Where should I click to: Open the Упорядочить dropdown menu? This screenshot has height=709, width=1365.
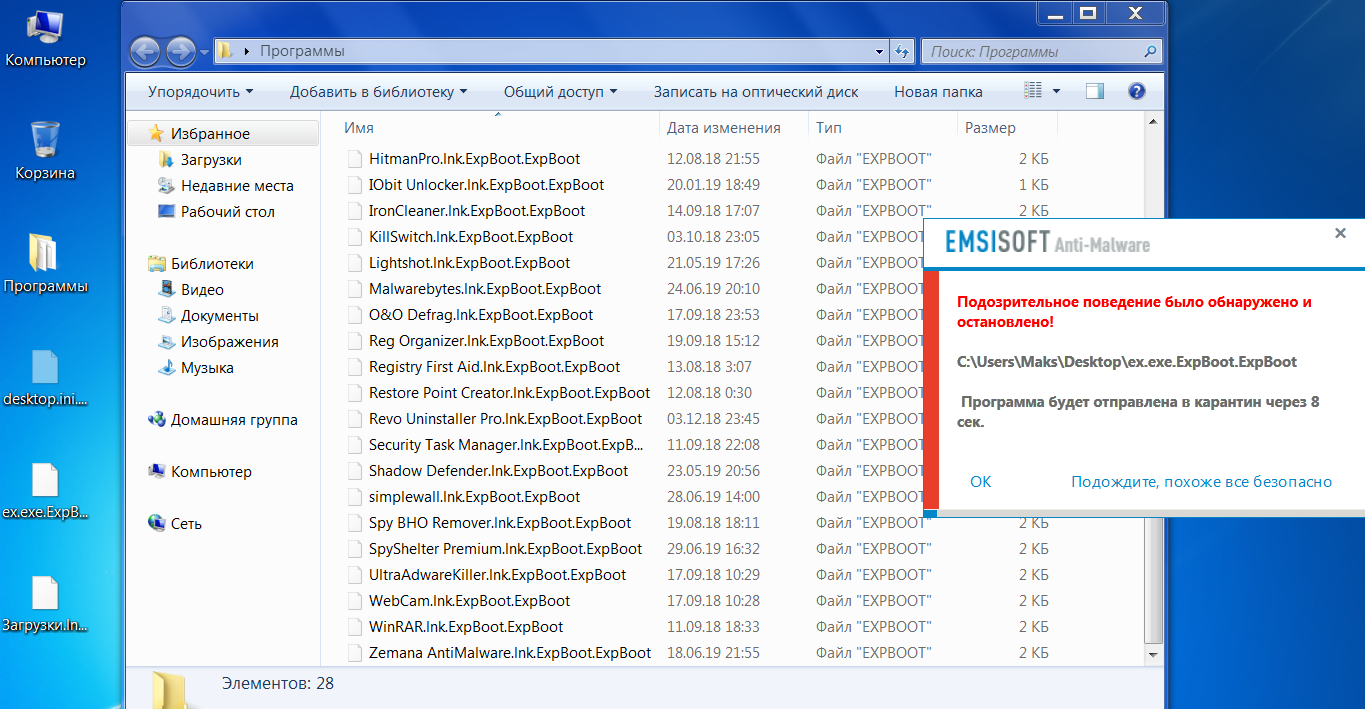pyautogui.click(x=200, y=91)
